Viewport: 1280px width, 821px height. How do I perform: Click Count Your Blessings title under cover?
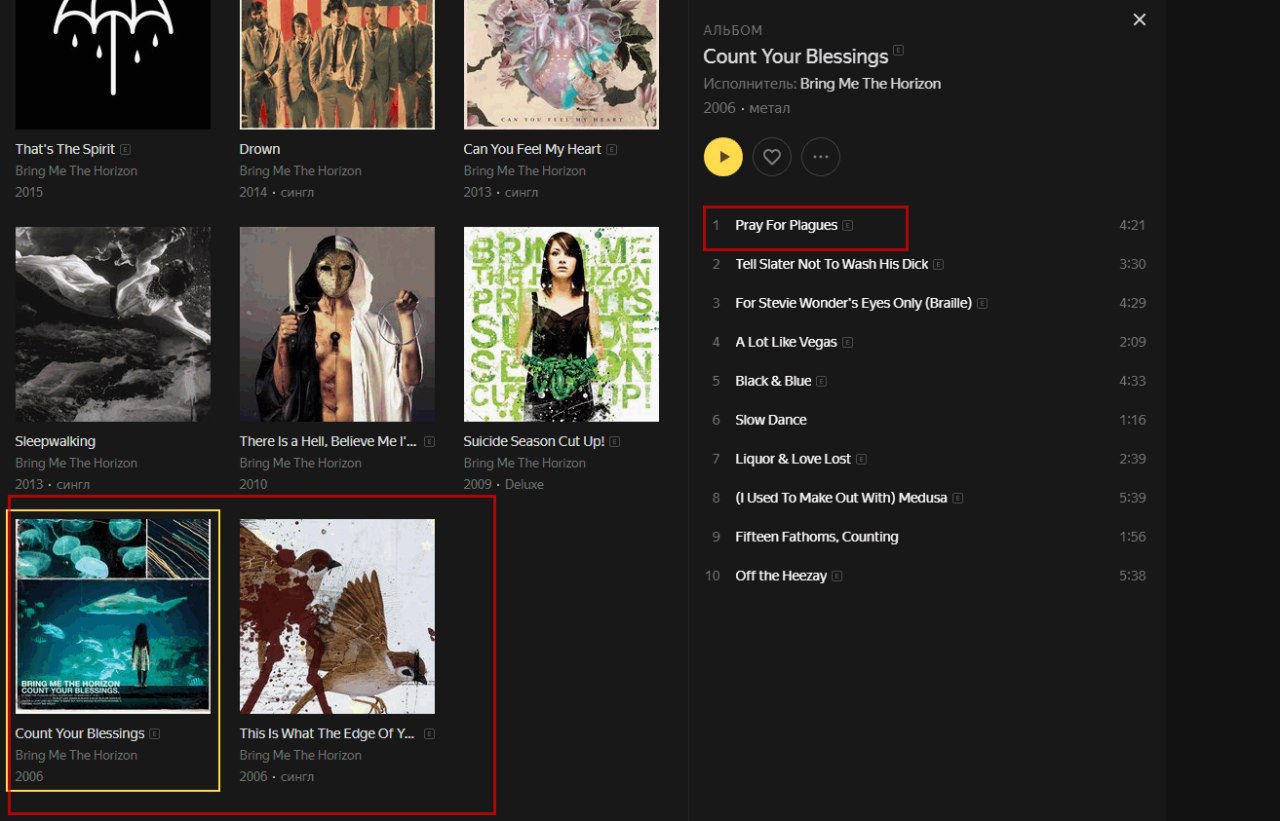pyautogui.click(x=80, y=733)
